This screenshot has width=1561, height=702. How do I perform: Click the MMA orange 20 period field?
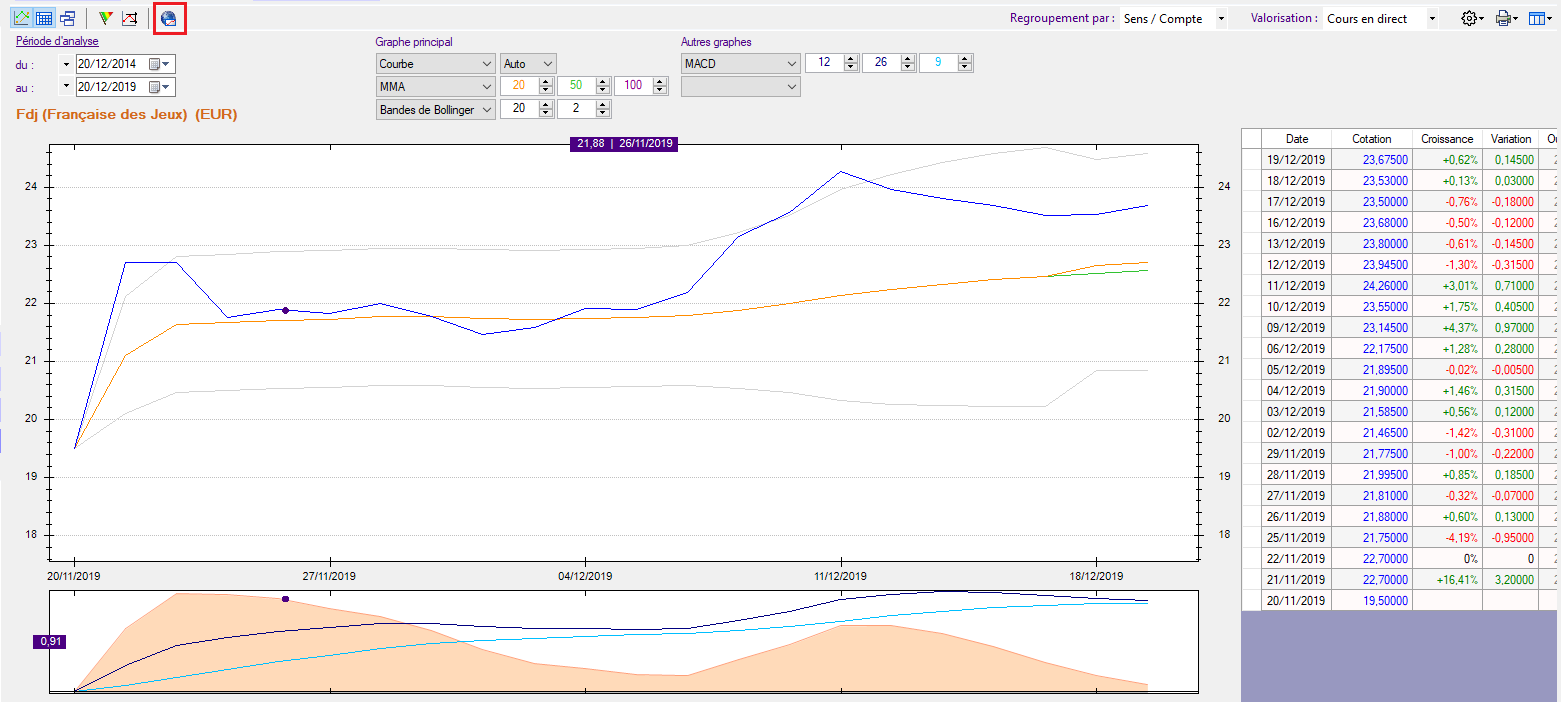click(x=518, y=87)
